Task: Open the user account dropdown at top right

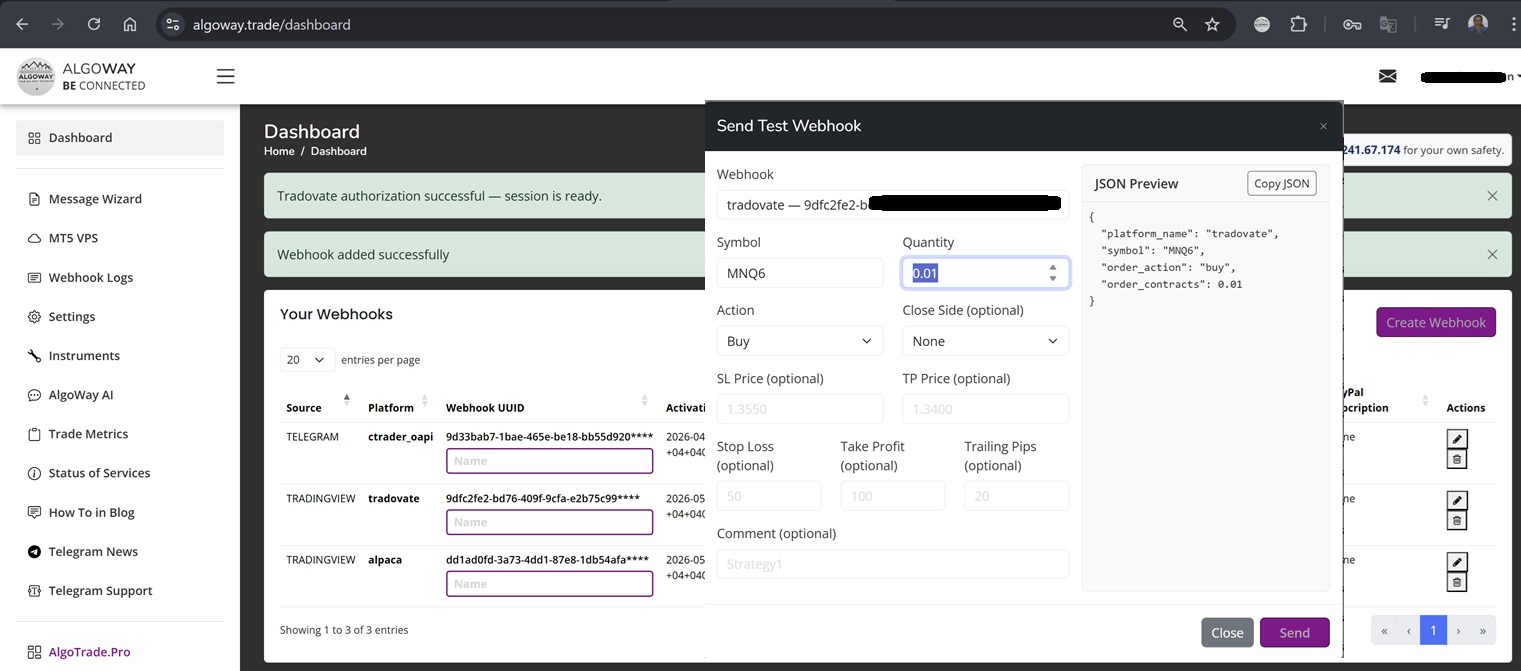Action: tap(1470, 77)
